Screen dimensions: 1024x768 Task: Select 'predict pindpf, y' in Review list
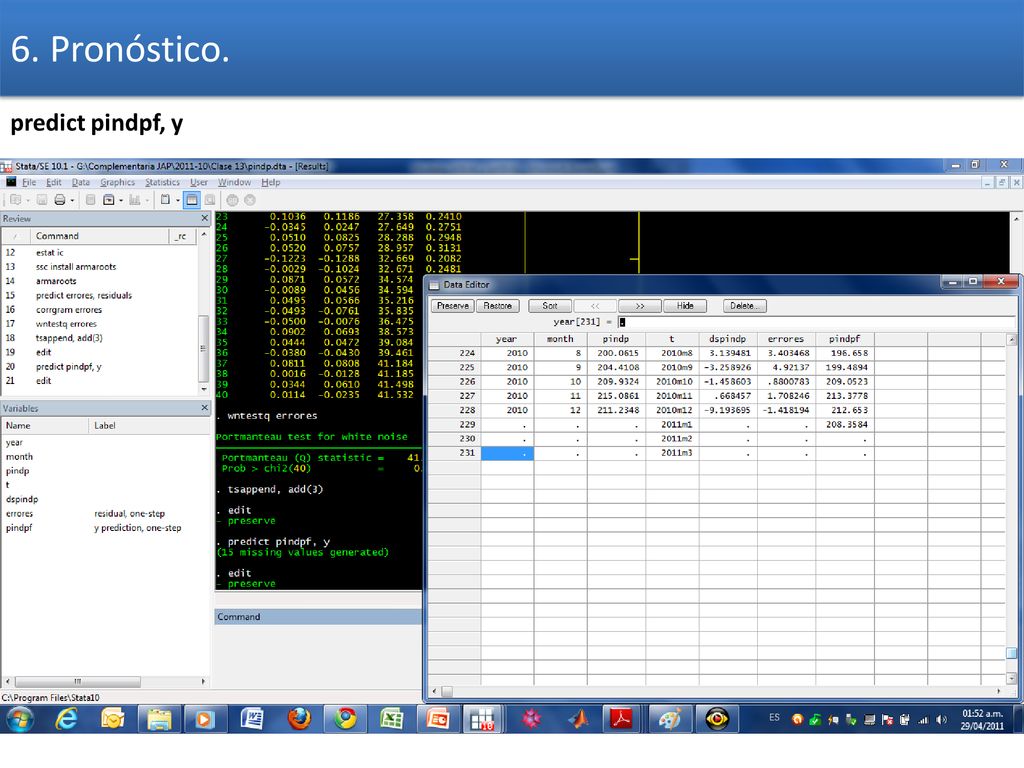[x=69, y=366]
